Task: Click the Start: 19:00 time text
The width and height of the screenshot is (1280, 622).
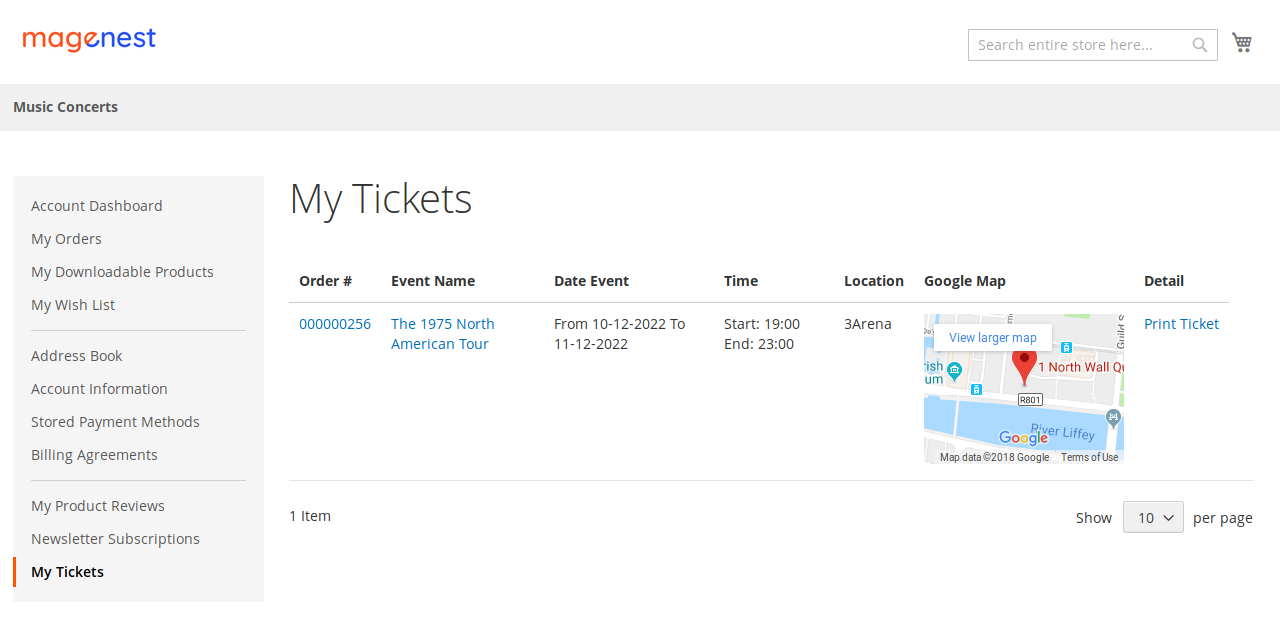Action: click(762, 324)
